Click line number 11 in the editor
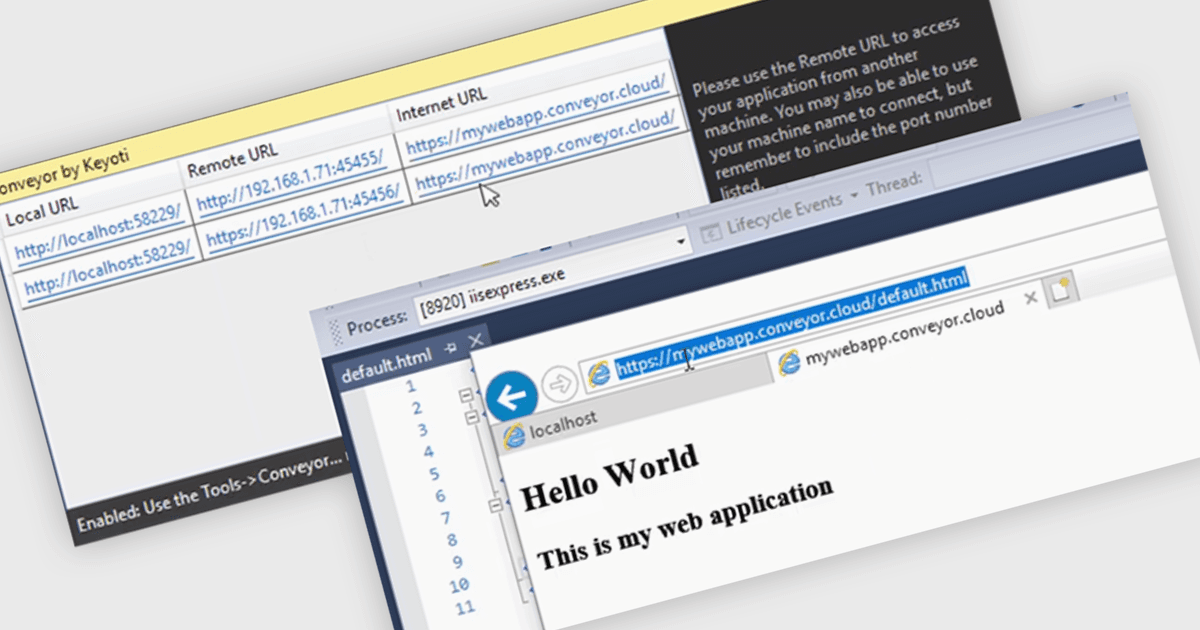The height and width of the screenshot is (630, 1200). click(463, 605)
